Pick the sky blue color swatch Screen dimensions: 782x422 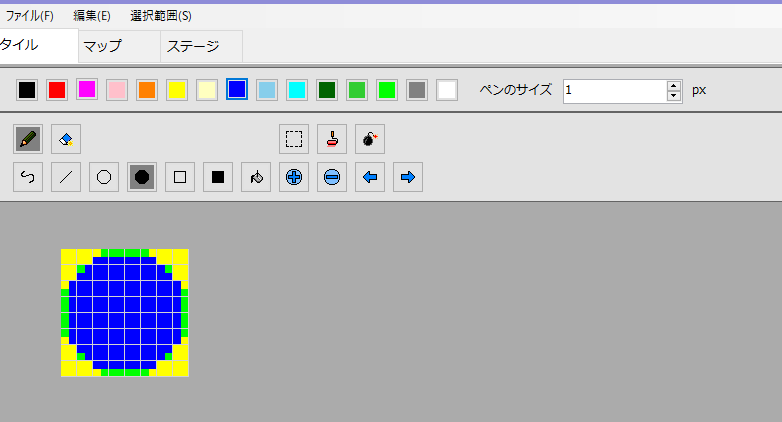point(267,90)
